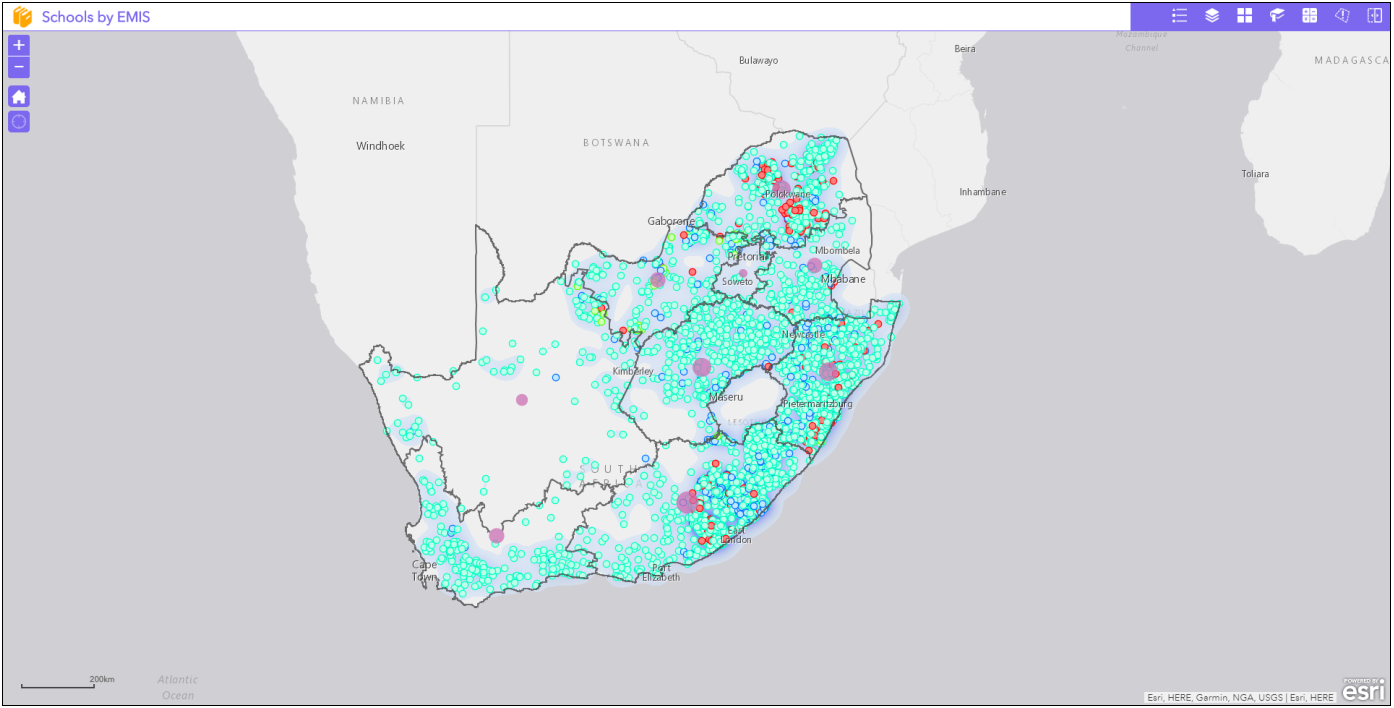Click the Windhoek city label

point(380,146)
